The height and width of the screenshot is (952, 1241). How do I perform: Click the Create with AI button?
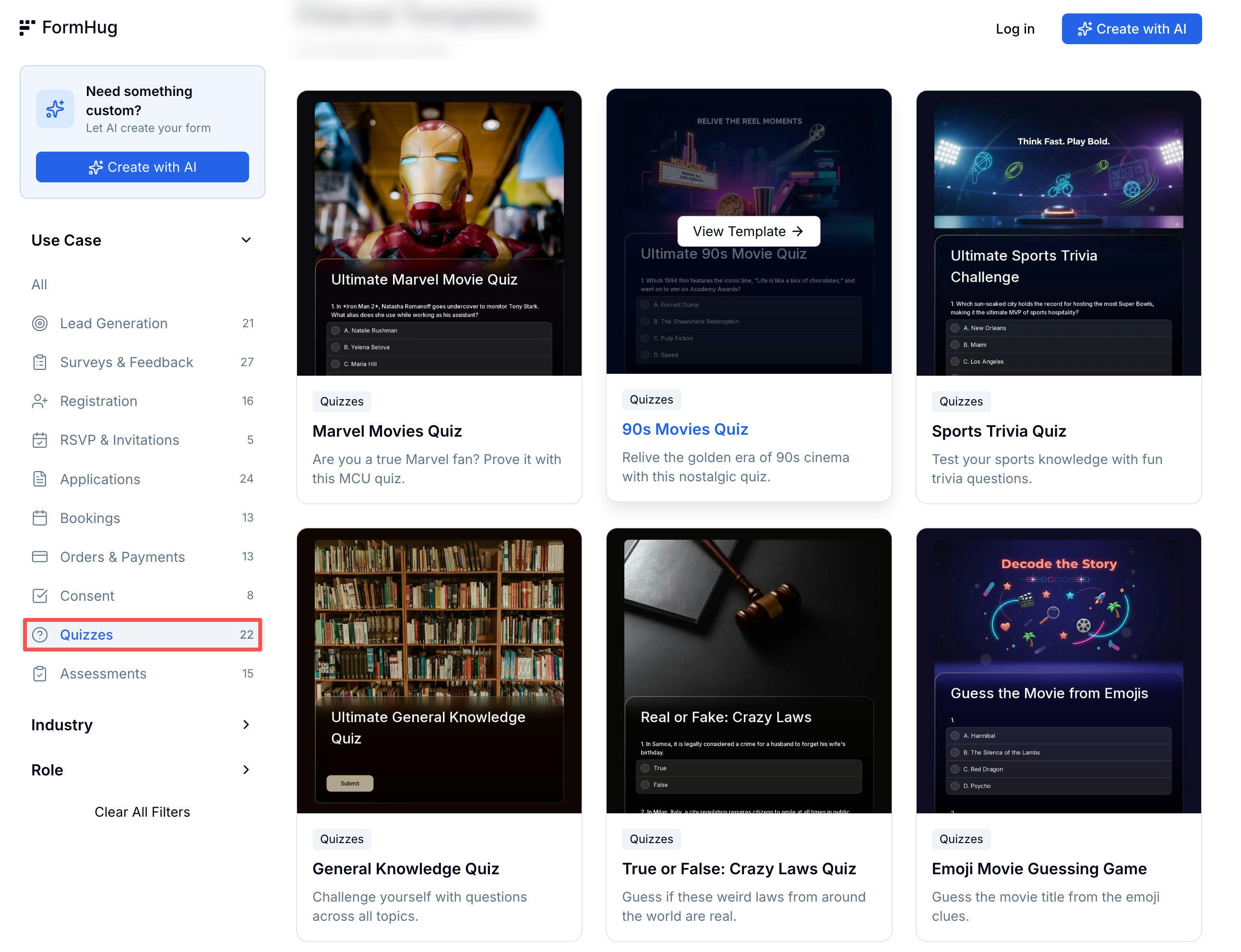pyautogui.click(x=1131, y=28)
